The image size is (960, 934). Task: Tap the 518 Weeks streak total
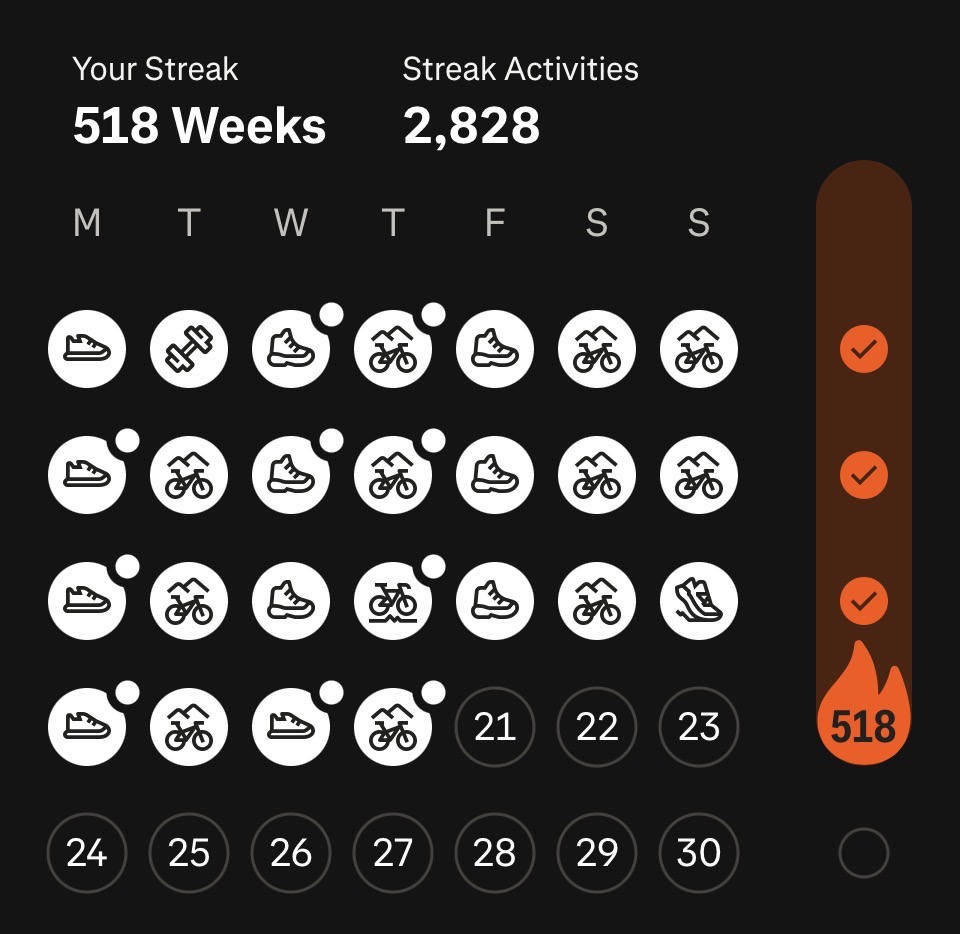[200, 127]
